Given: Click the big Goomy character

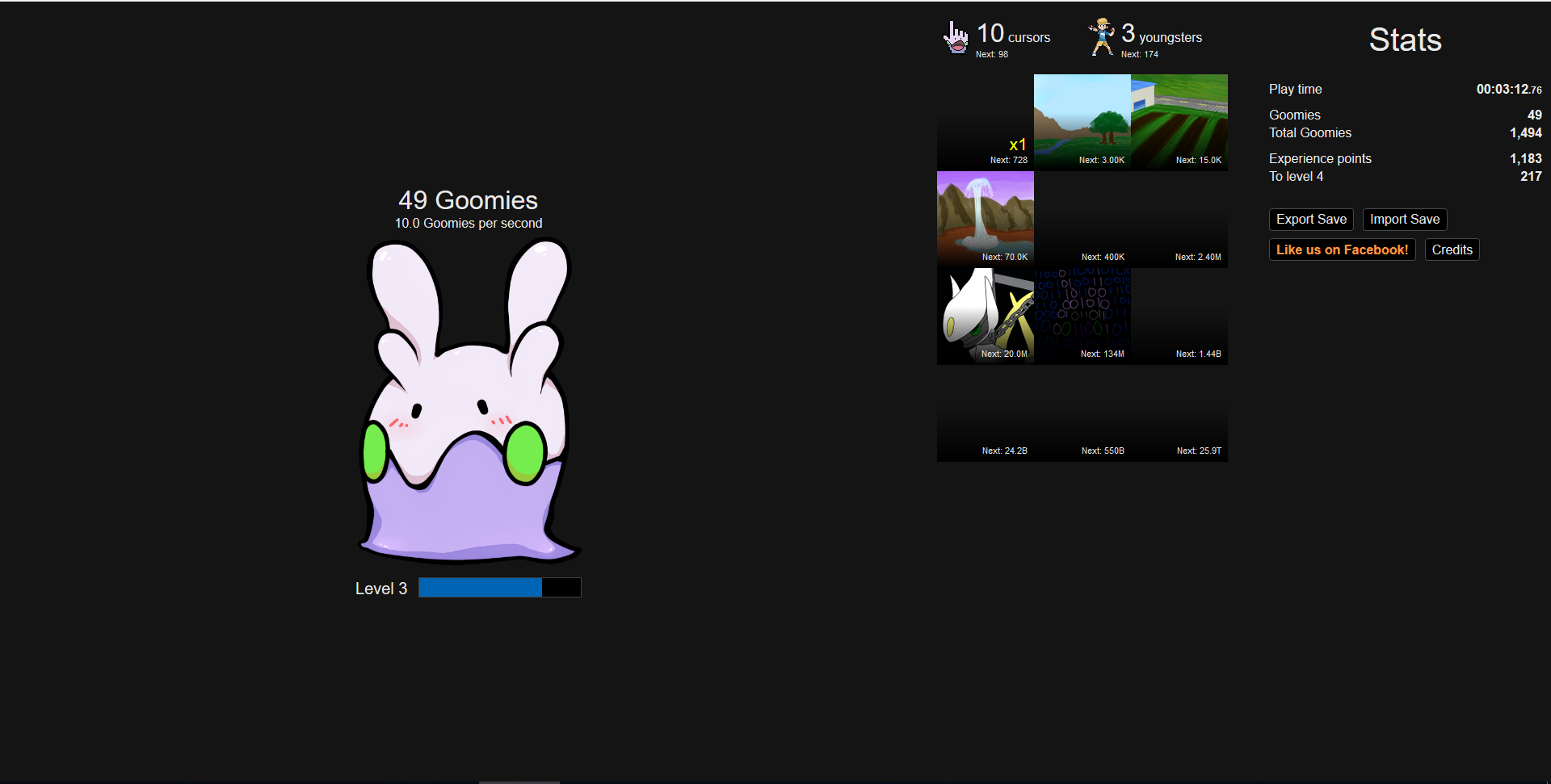Looking at the screenshot, I should tap(469, 401).
